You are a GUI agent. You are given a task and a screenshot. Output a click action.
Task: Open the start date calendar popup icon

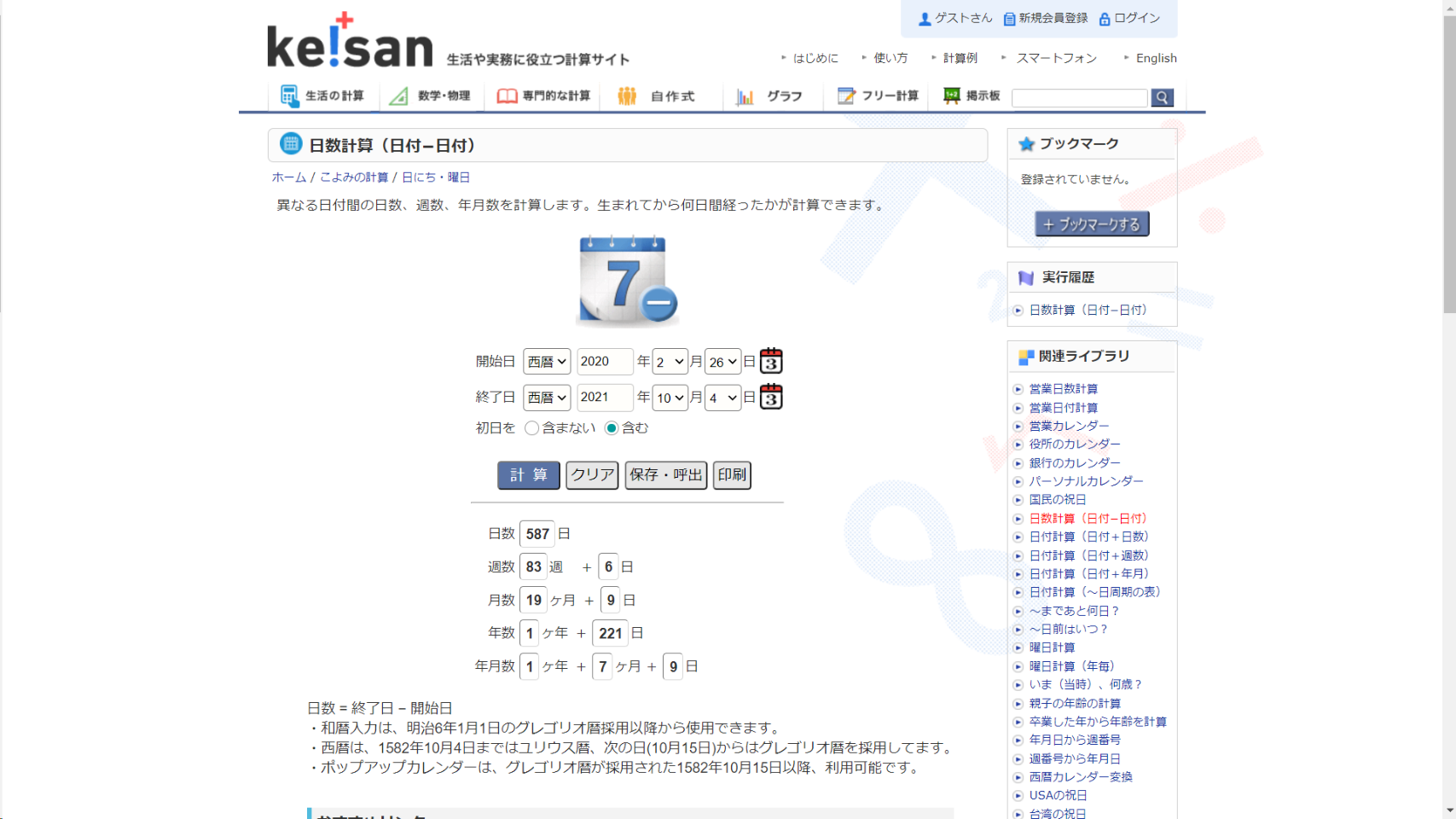click(771, 361)
